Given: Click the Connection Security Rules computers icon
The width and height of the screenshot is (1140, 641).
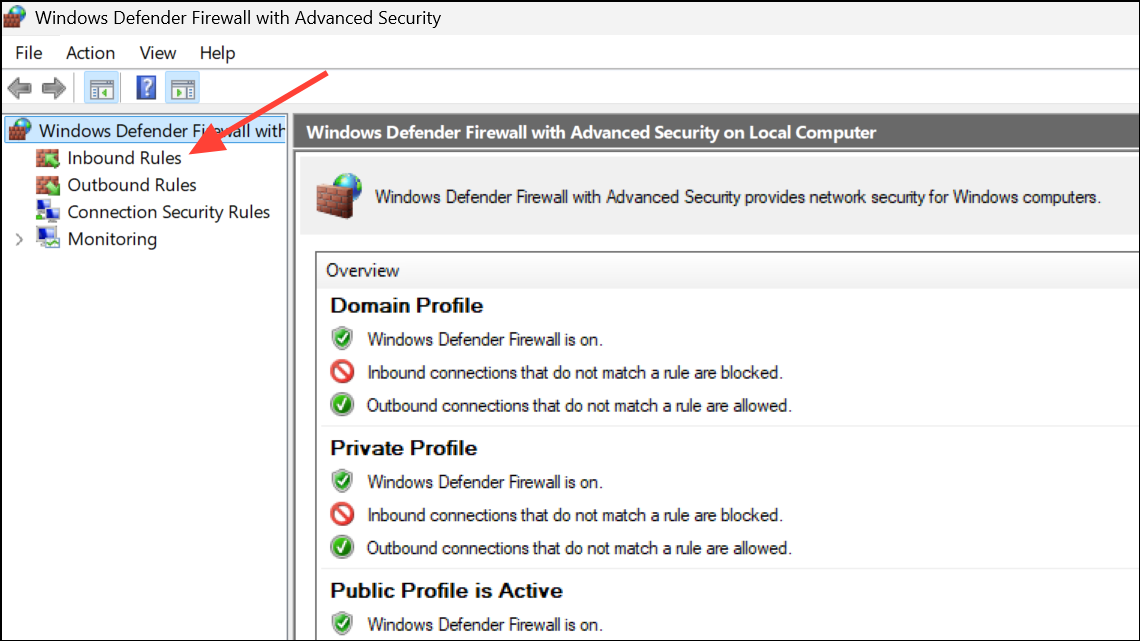Looking at the screenshot, I should point(48,211).
